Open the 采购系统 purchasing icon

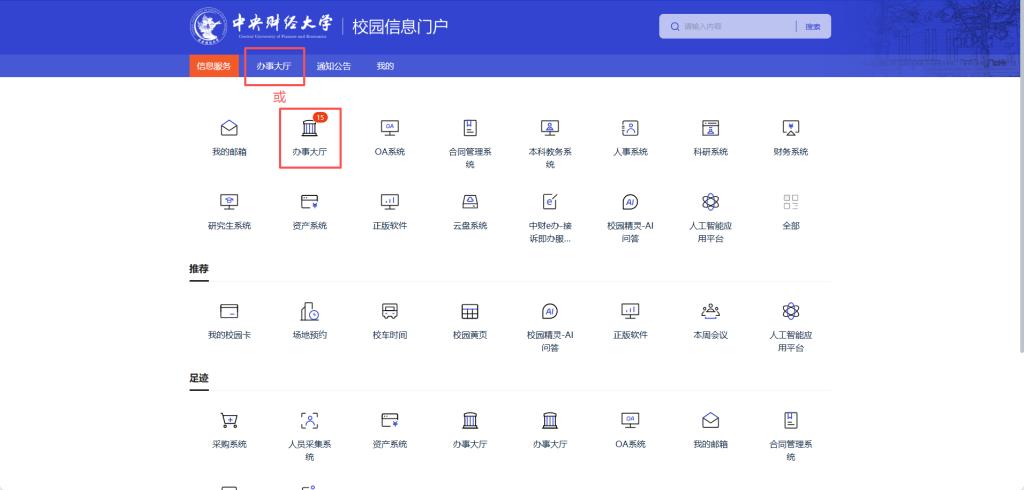229,421
